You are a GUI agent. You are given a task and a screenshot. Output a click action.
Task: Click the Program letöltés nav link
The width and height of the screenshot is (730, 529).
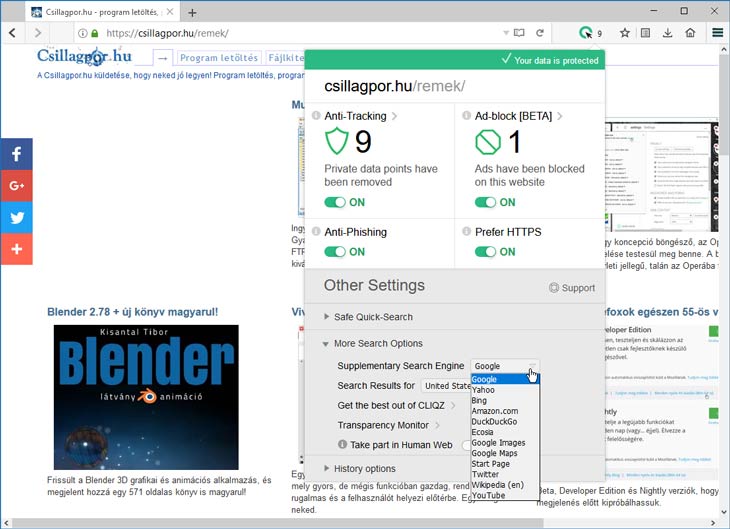[219, 58]
